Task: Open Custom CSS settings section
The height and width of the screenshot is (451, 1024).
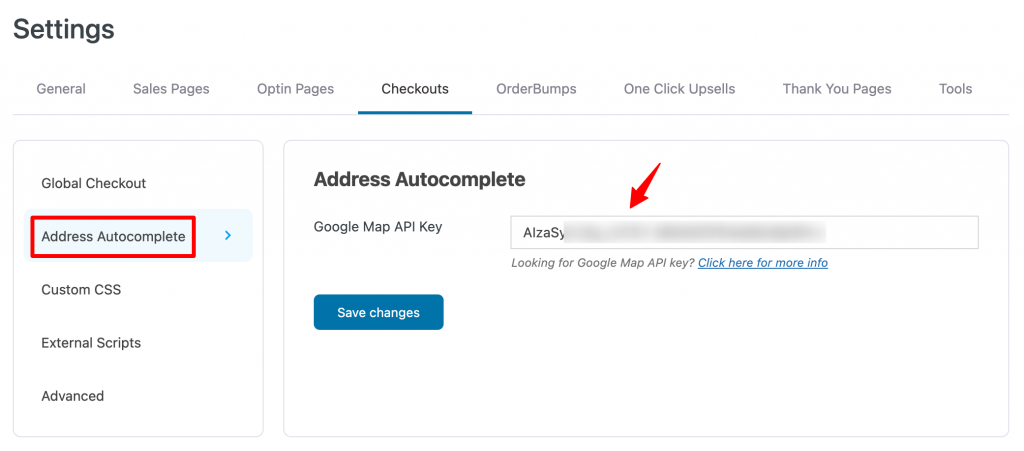Action: click(81, 290)
